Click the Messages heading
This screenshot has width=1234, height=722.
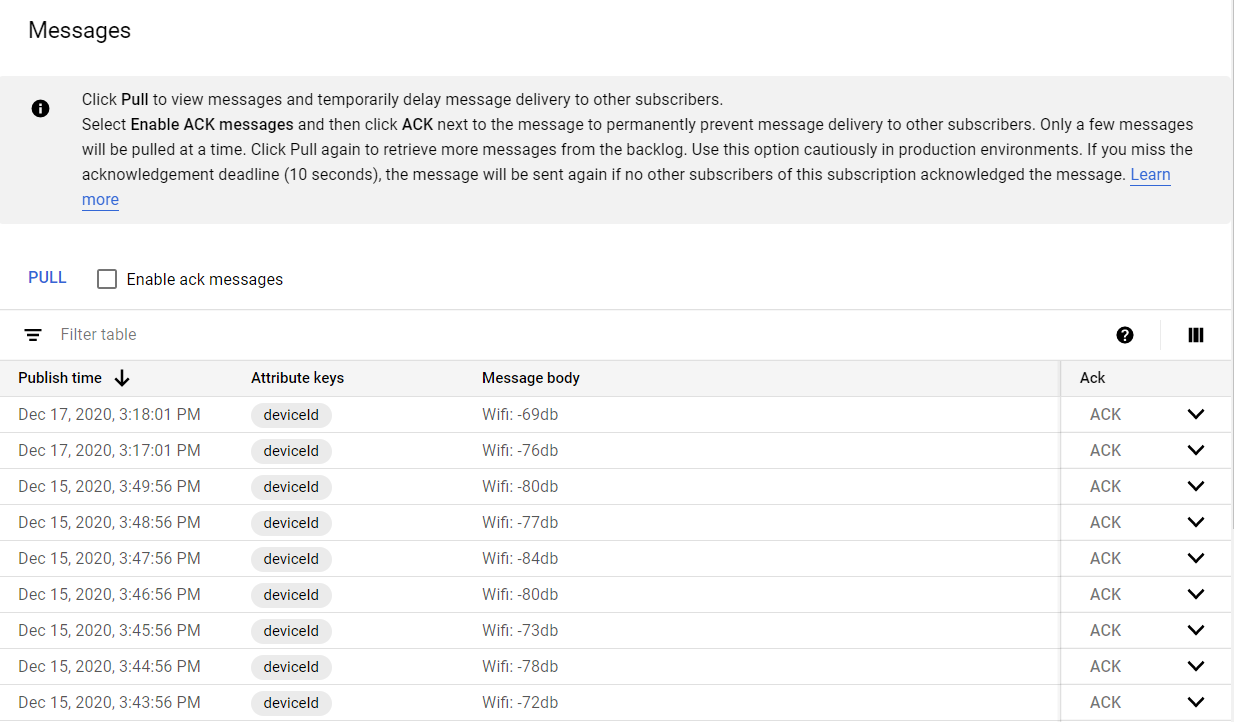[x=79, y=31]
